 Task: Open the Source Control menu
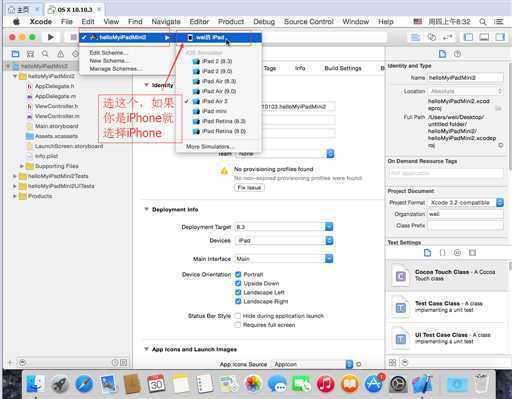tap(309, 22)
